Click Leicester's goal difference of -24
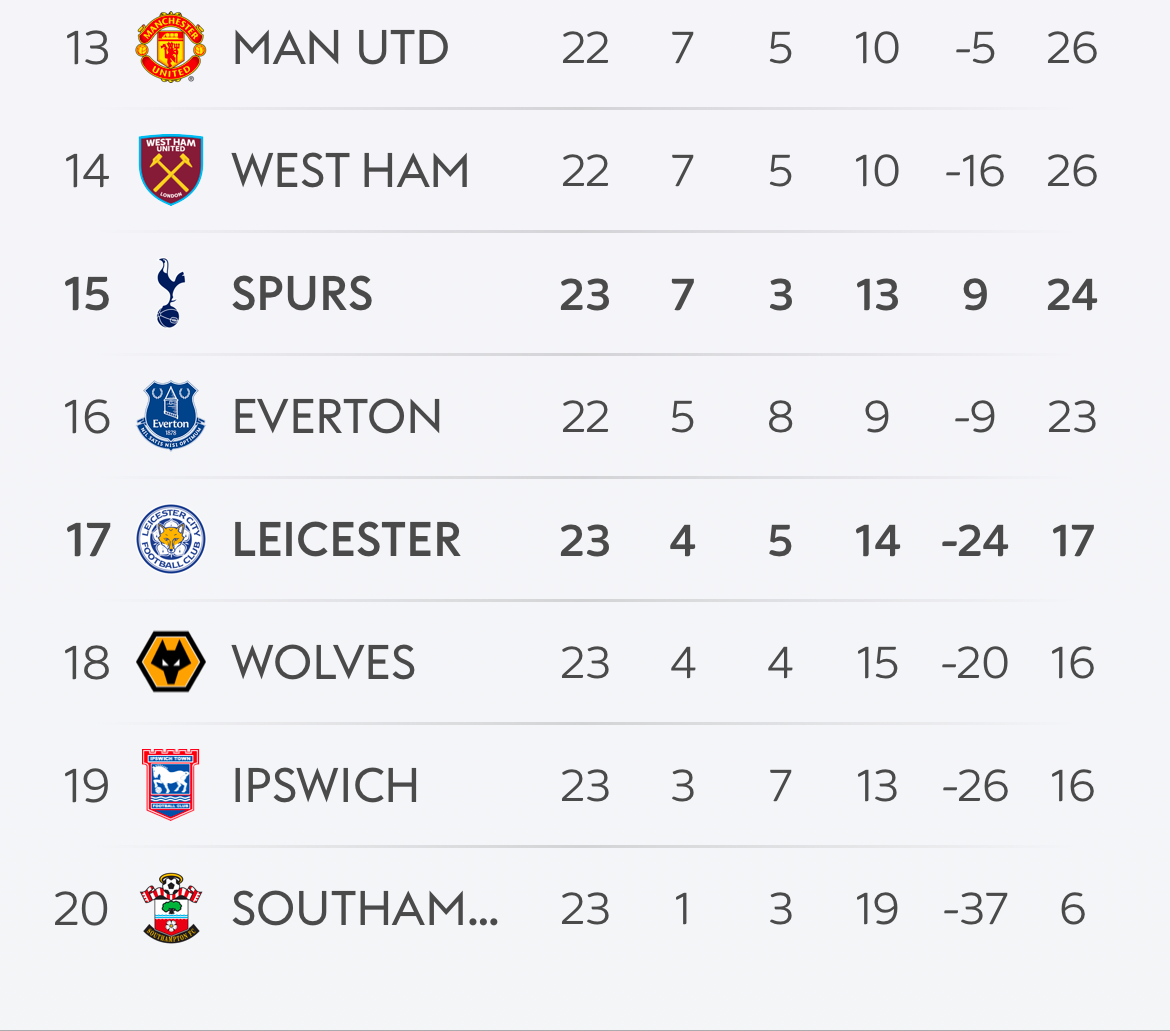The width and height of the screenshot is (1170, 1031). click(x=975, y=540)
